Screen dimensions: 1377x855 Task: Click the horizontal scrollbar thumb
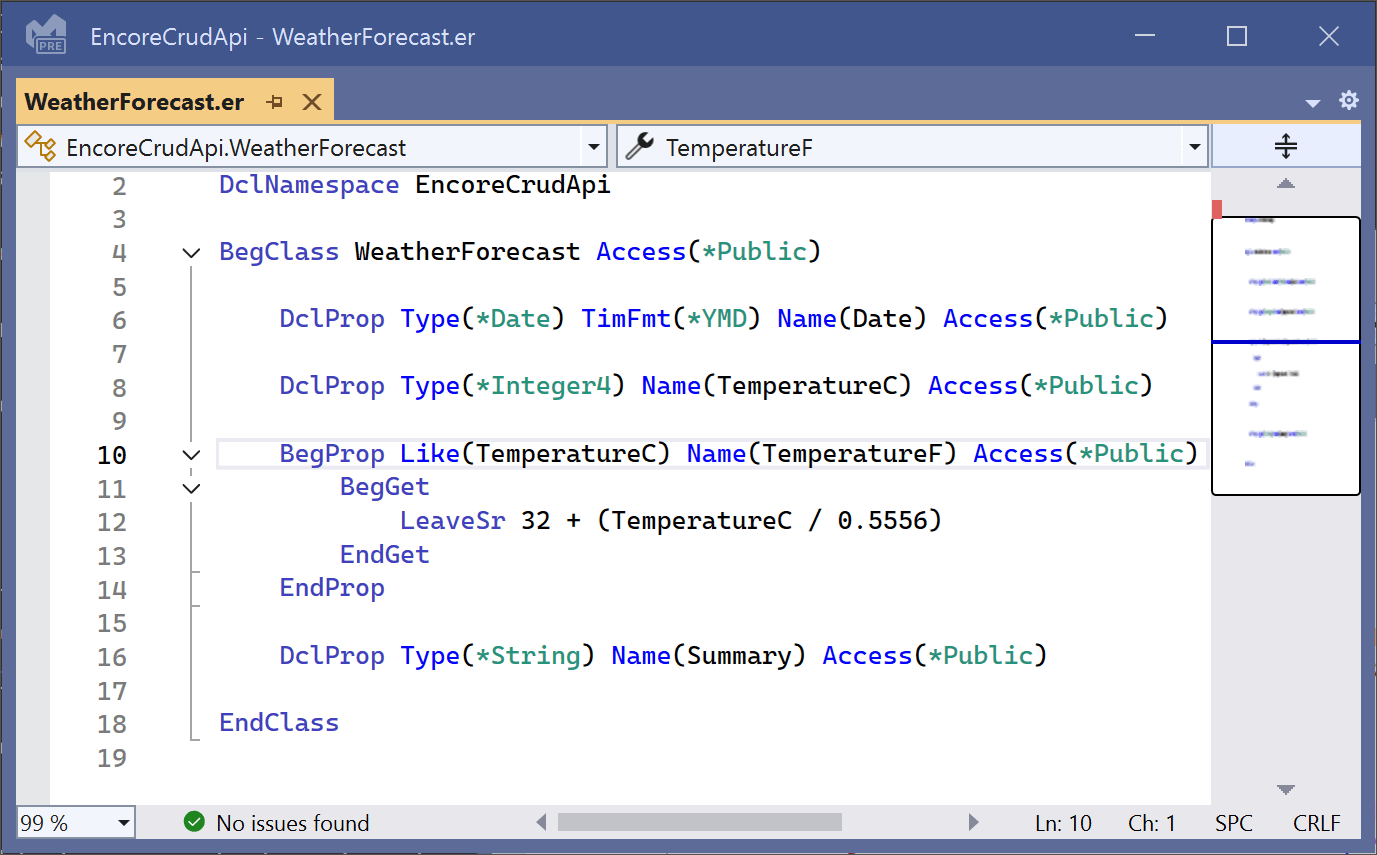700,822
